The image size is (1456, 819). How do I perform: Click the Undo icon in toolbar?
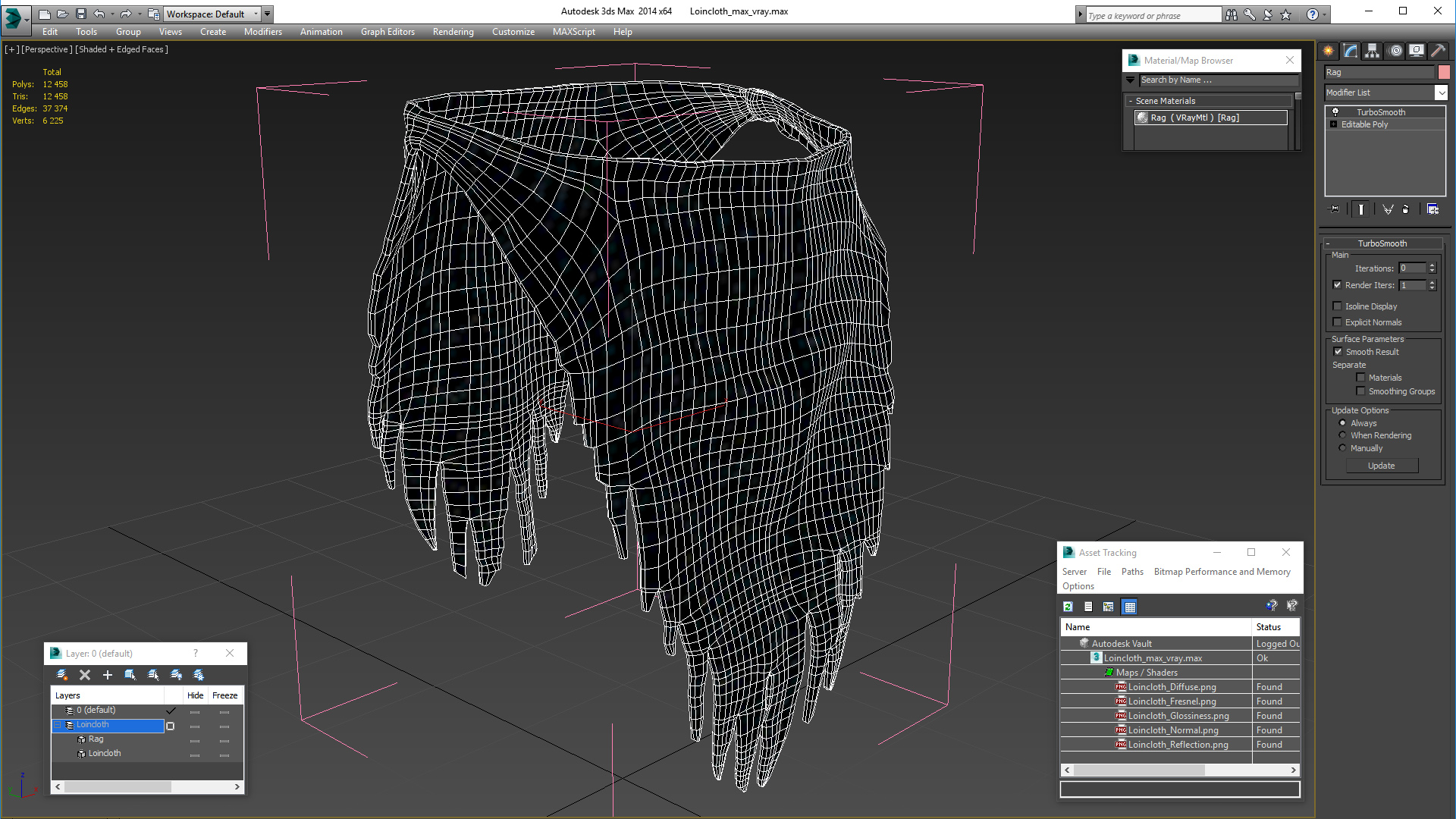coord(99,13)
